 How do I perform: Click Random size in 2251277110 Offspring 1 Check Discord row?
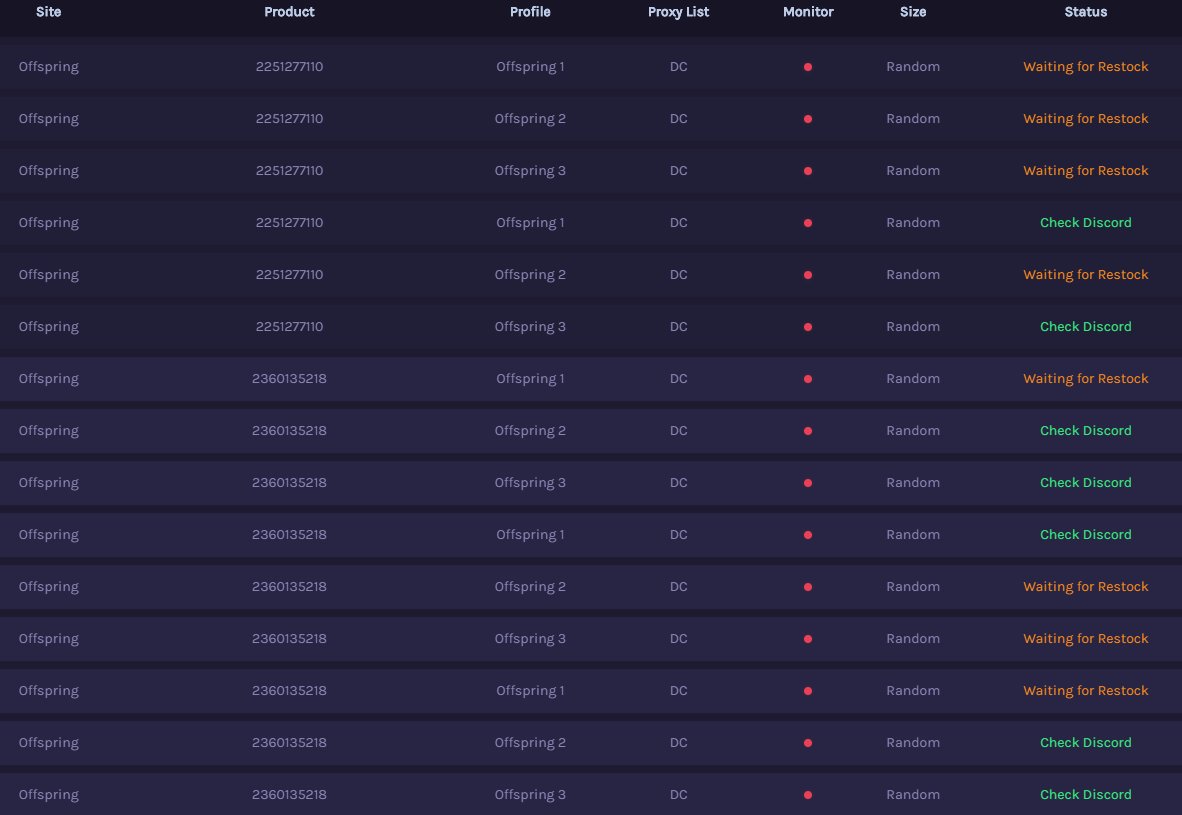[x=913, y=222]
